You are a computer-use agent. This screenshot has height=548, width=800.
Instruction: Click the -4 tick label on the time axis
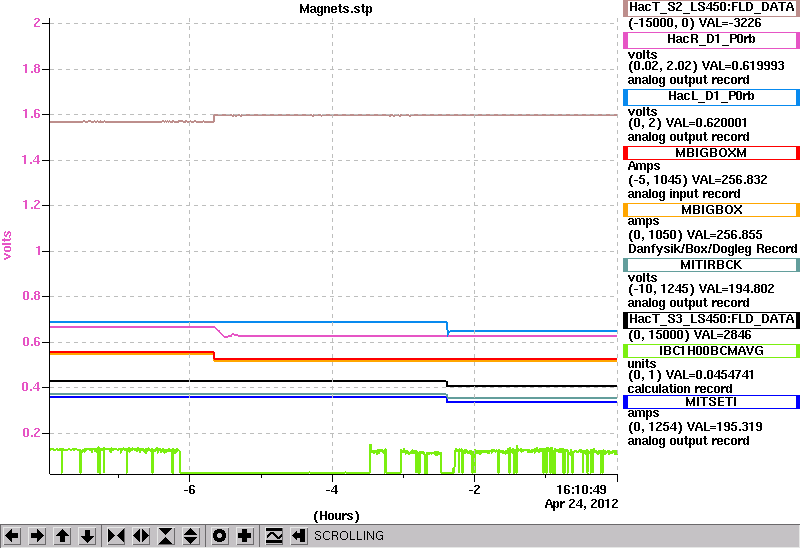[332, 490]
